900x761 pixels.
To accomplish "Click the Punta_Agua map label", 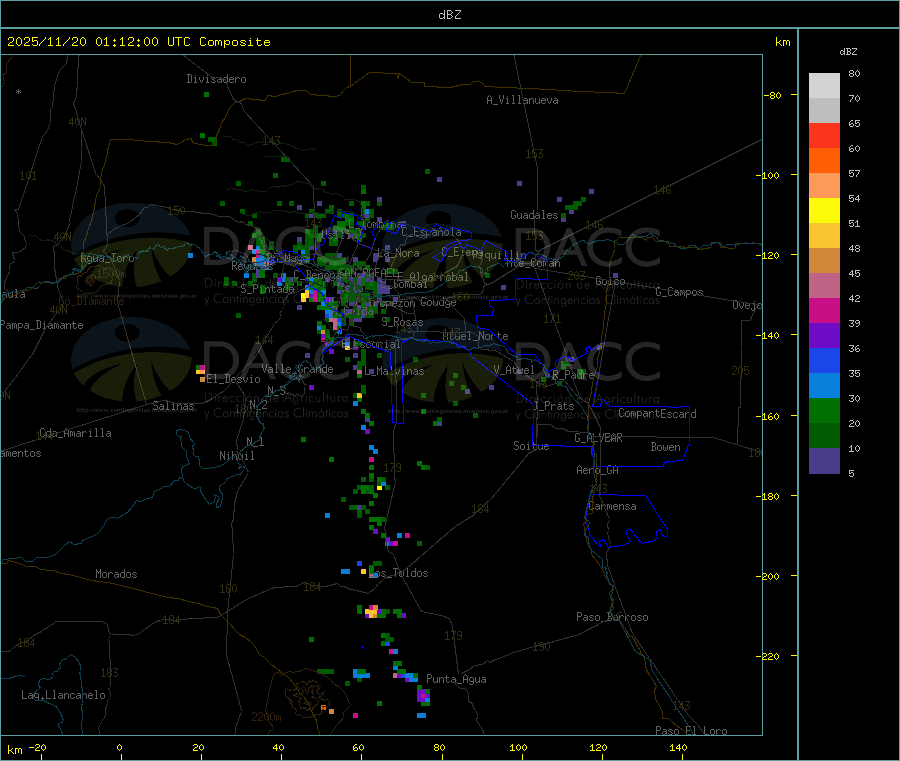I will point(456,679).
